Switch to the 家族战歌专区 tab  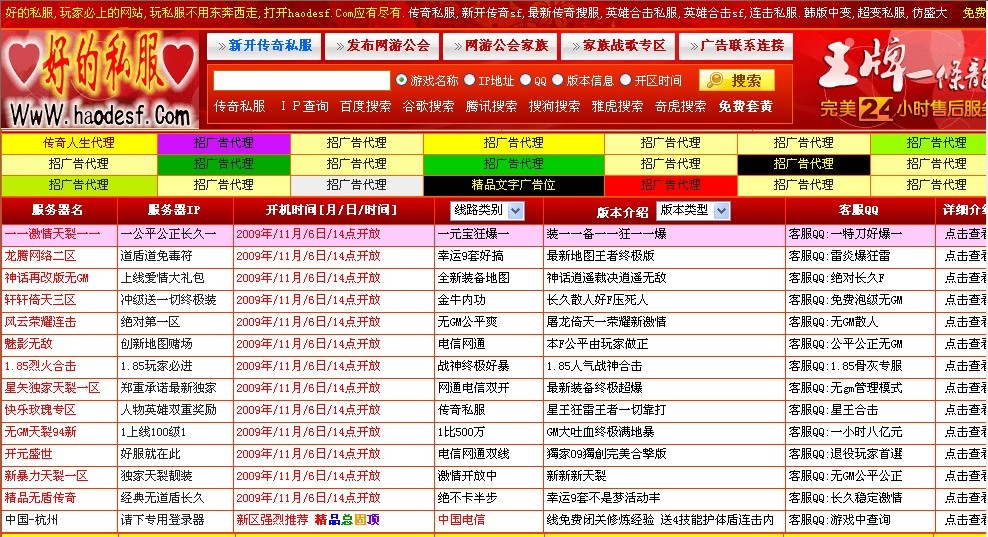tap(617, 46)
